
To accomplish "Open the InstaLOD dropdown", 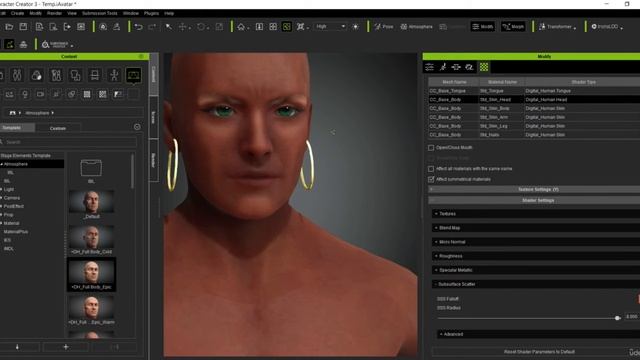I will [x=607, y=27].
